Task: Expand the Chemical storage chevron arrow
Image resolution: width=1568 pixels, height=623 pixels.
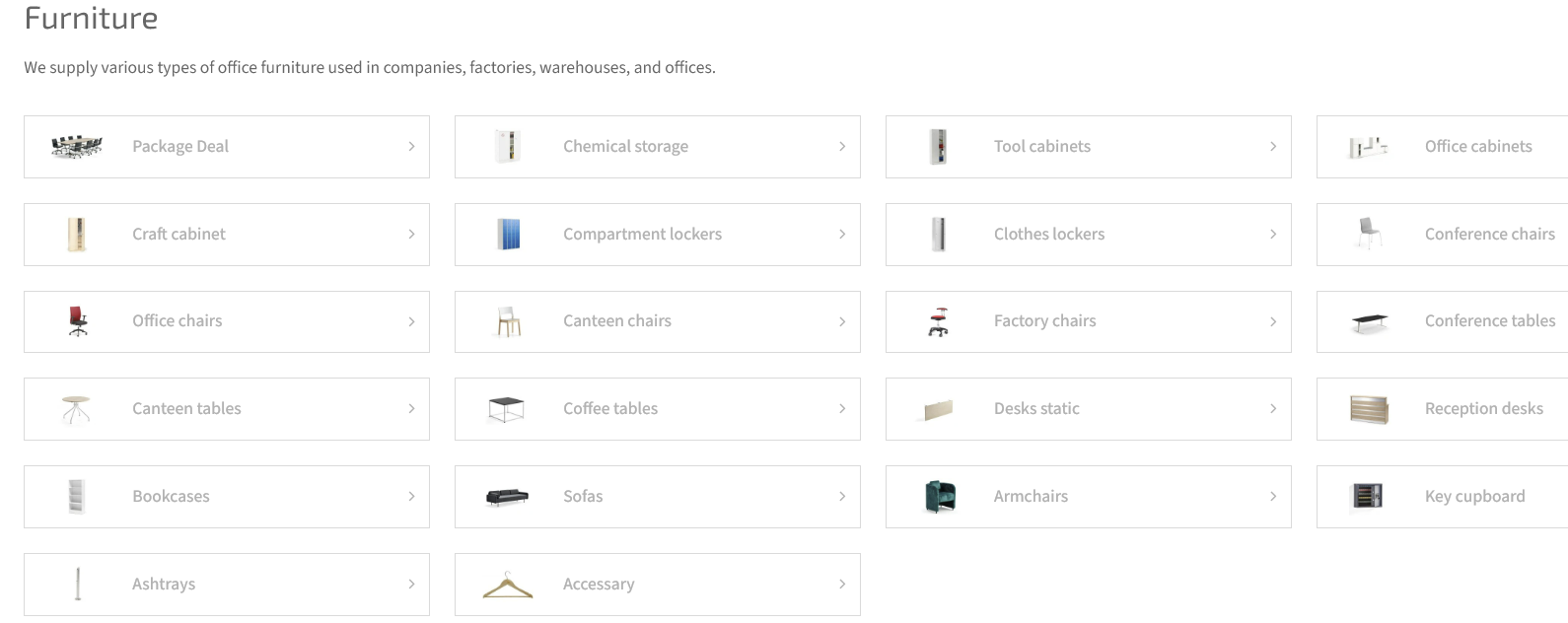Action: pyautogui.click(x=842, y=147)
